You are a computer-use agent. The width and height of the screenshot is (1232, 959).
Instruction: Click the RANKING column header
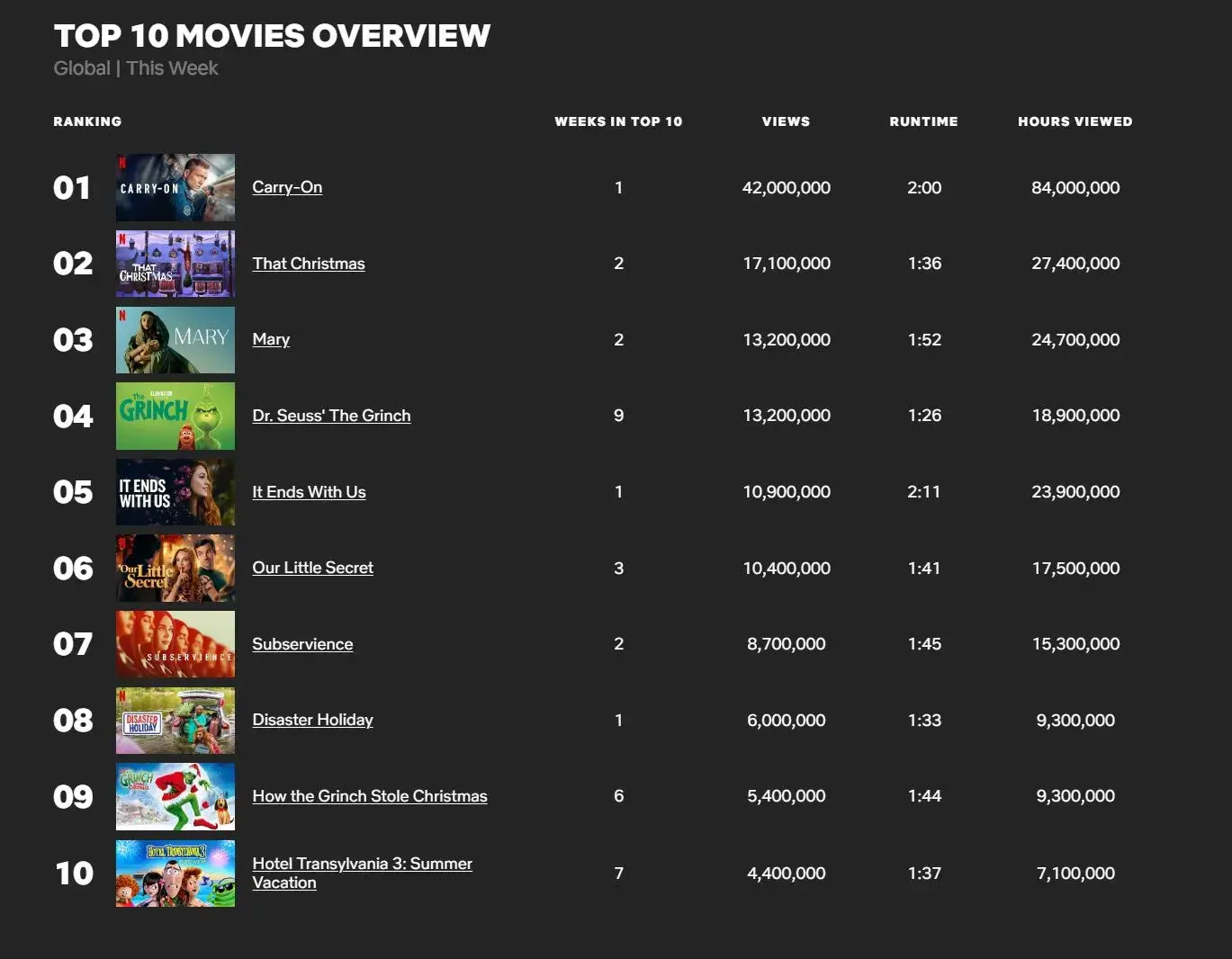[x=87, y=121]
